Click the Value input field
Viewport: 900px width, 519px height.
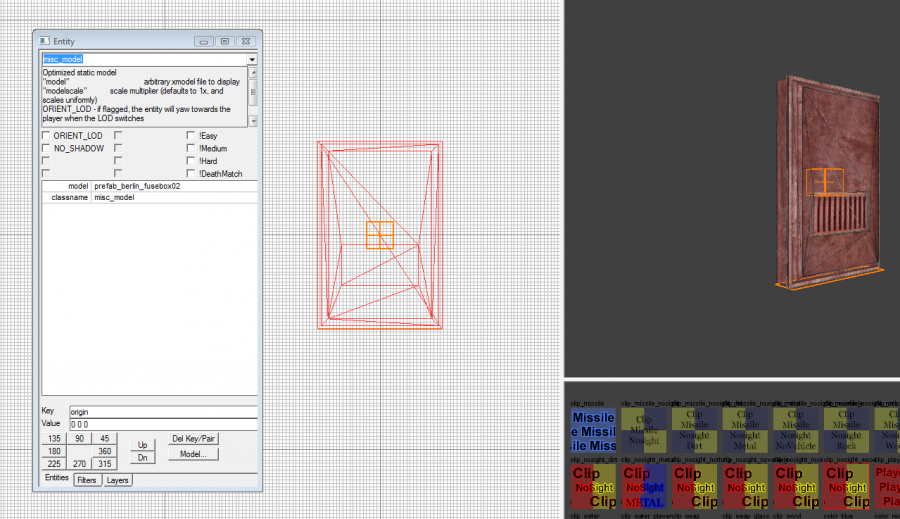tap(162, 424)
